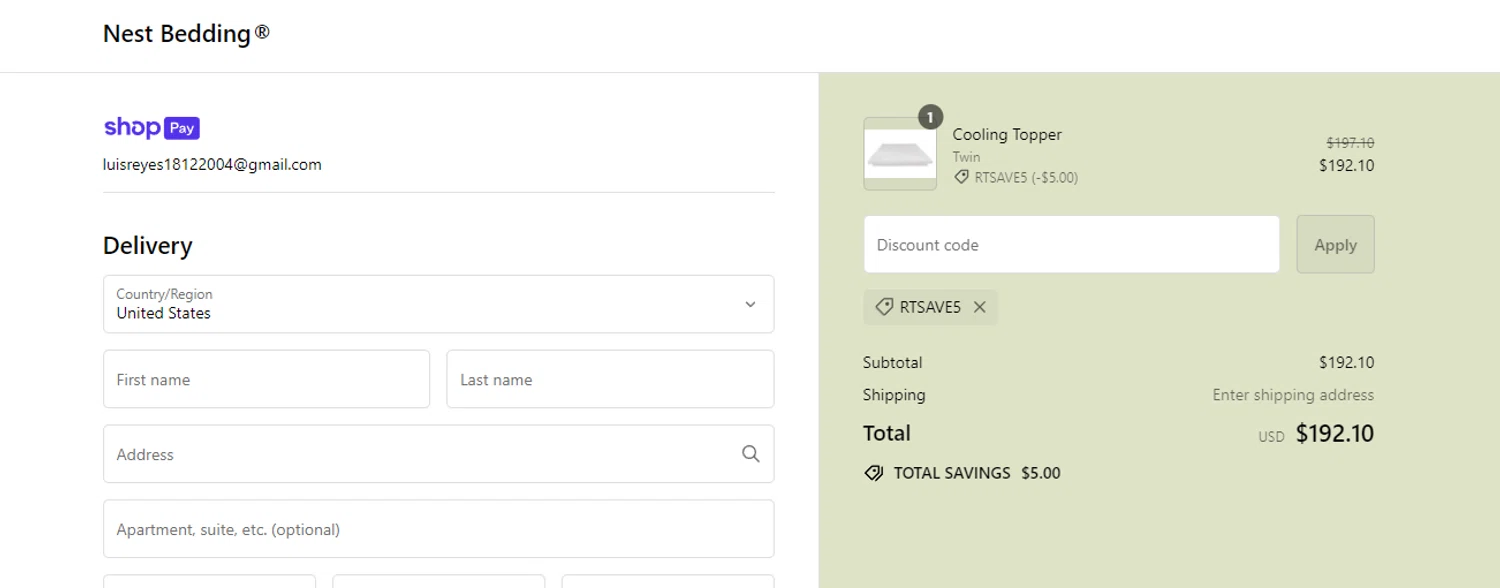Screen dimensions: 1500x588
Task: Click the Shop Pay logo
Action: click(x=152, y=128)
